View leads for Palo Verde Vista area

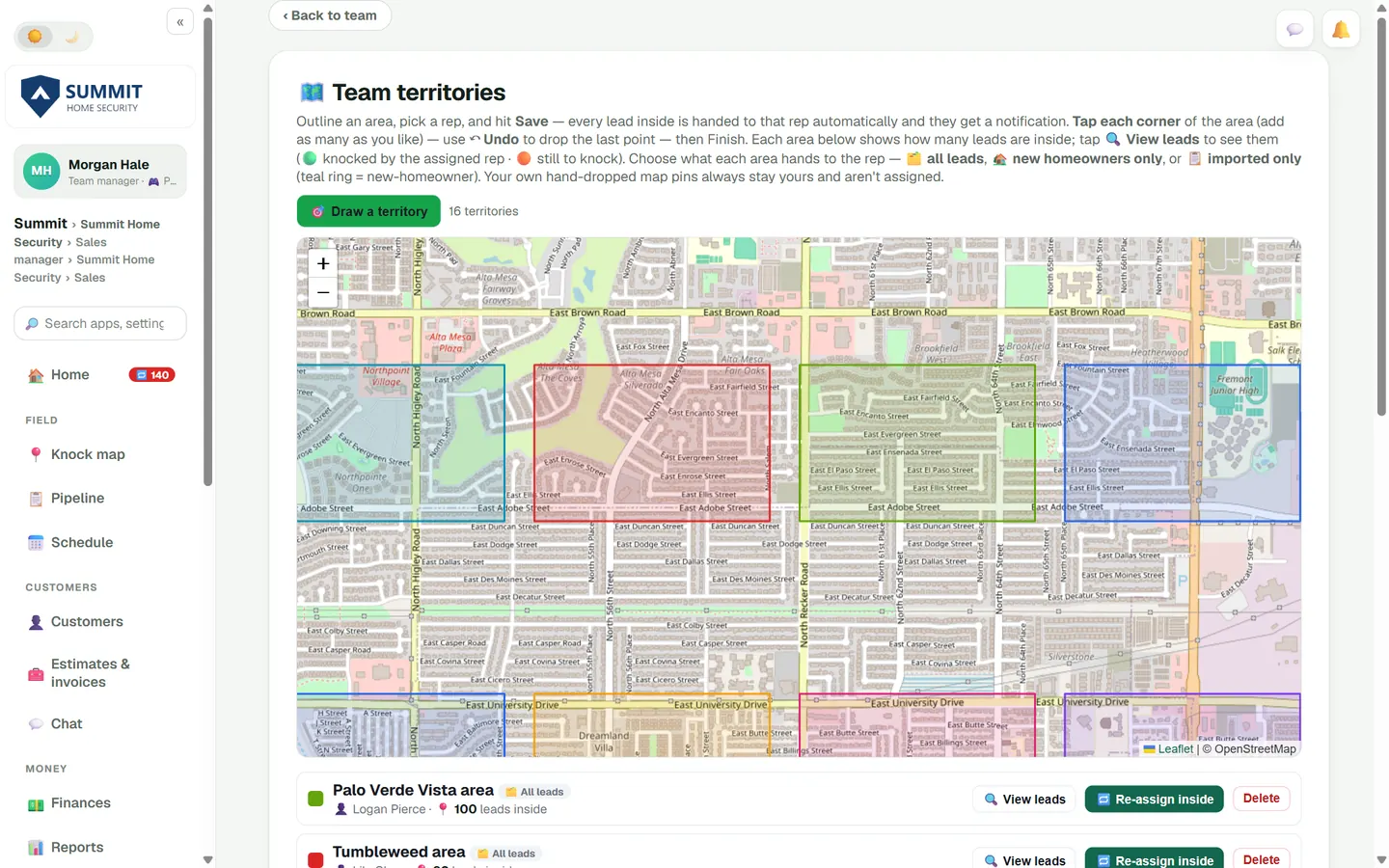(1024, 800)
